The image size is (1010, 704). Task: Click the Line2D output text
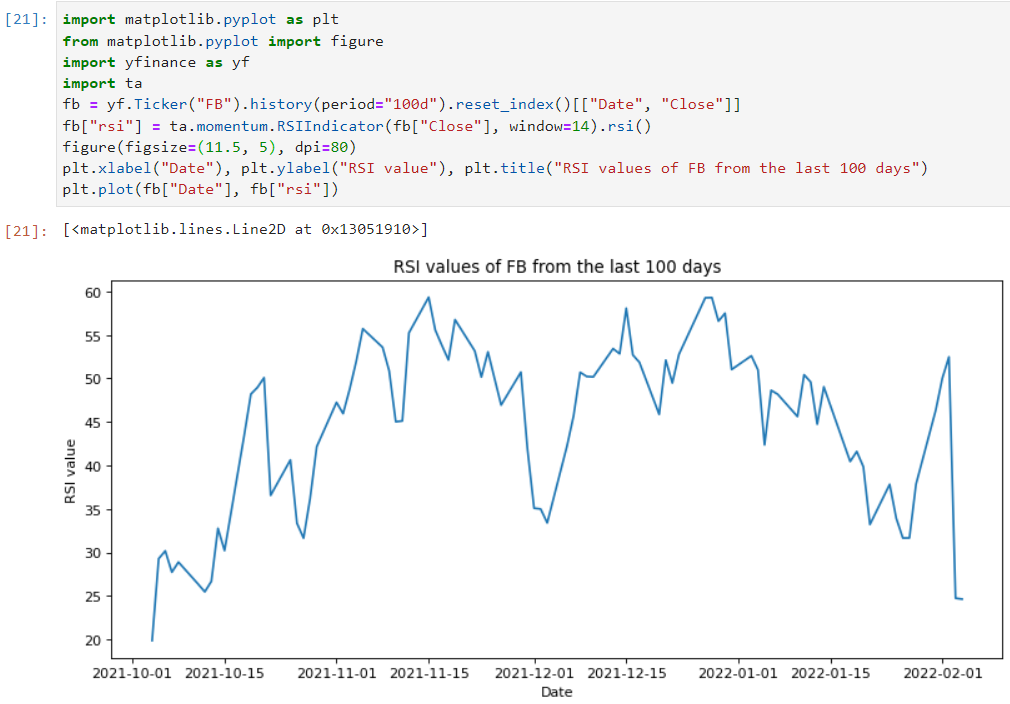coord(245,229)
